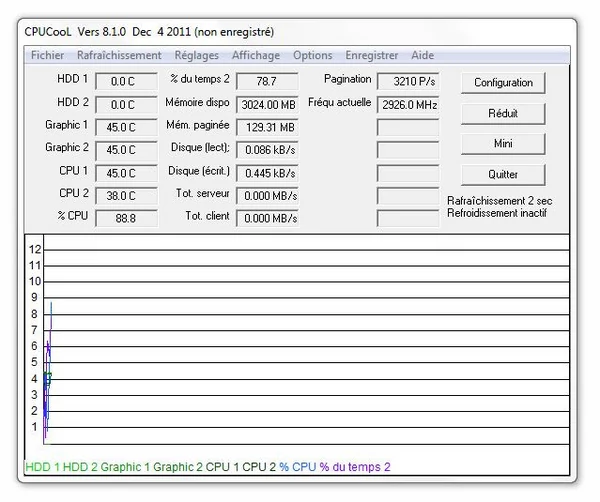Click the Configuration button
600x502 pixels.
(503, 83)
